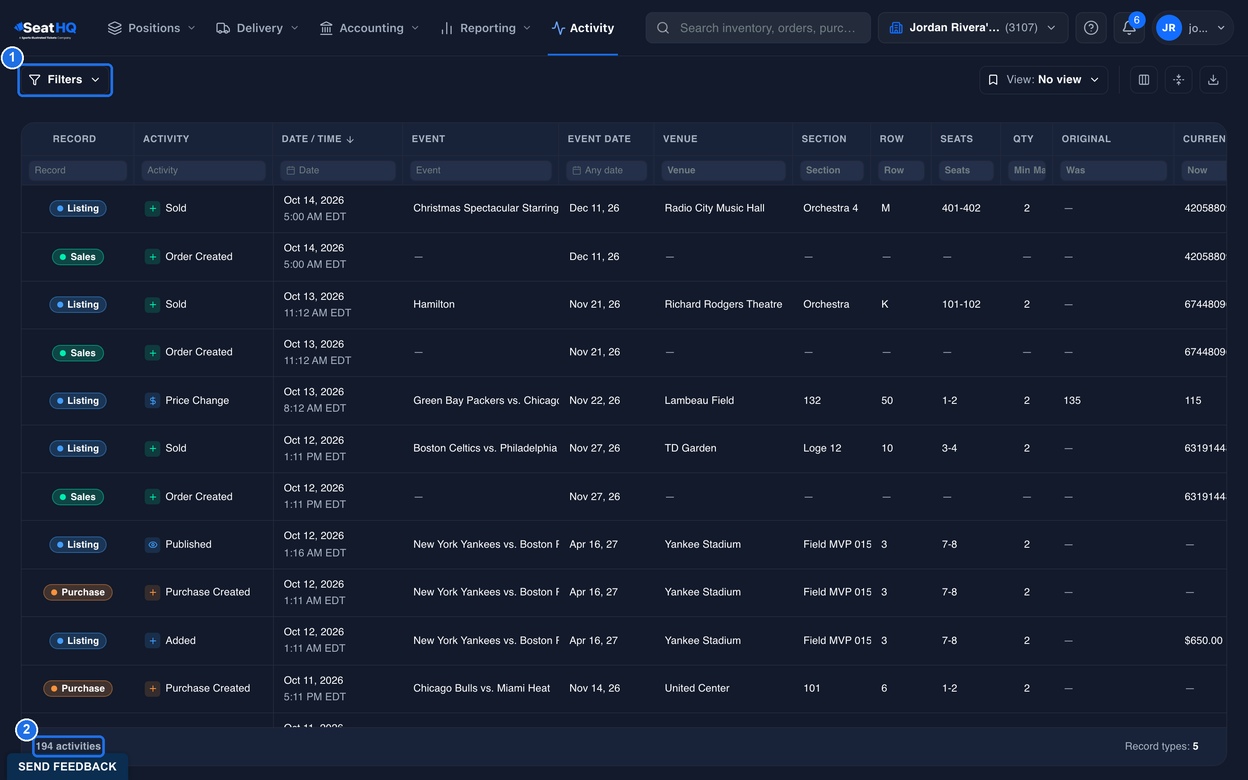Open the Activity tab
The image size is (1248, 780).
[583, 28]
